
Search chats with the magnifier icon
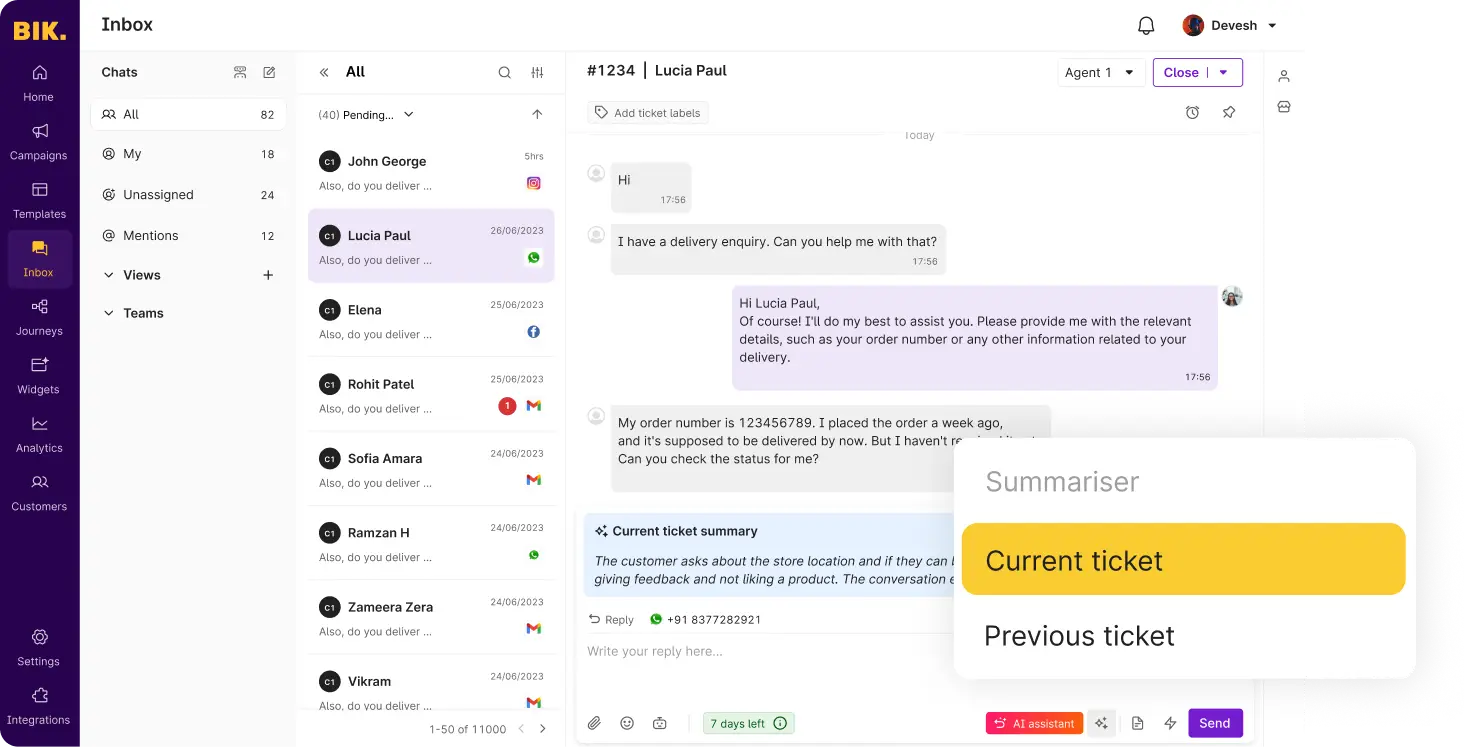(x=505, y=72)
